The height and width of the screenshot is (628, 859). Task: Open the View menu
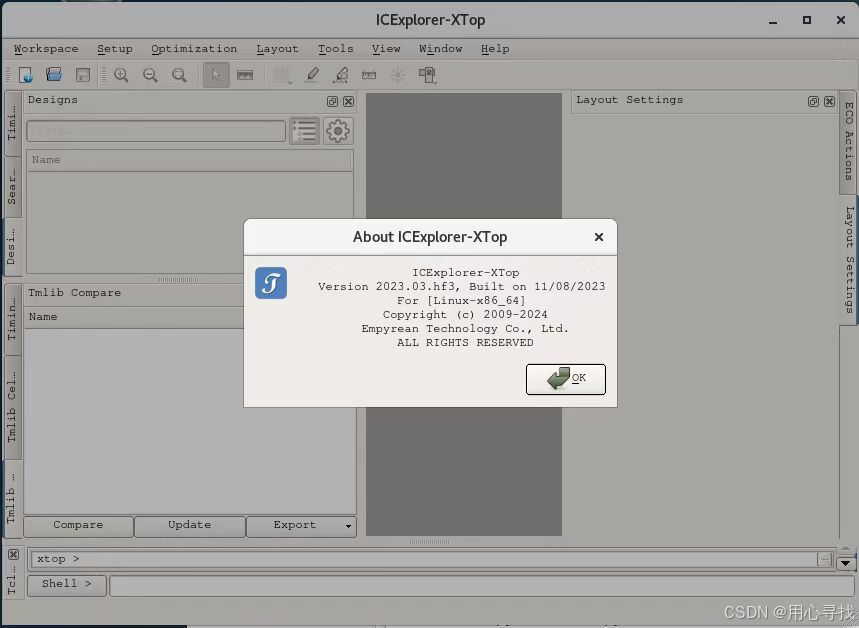tap(386, 49)
